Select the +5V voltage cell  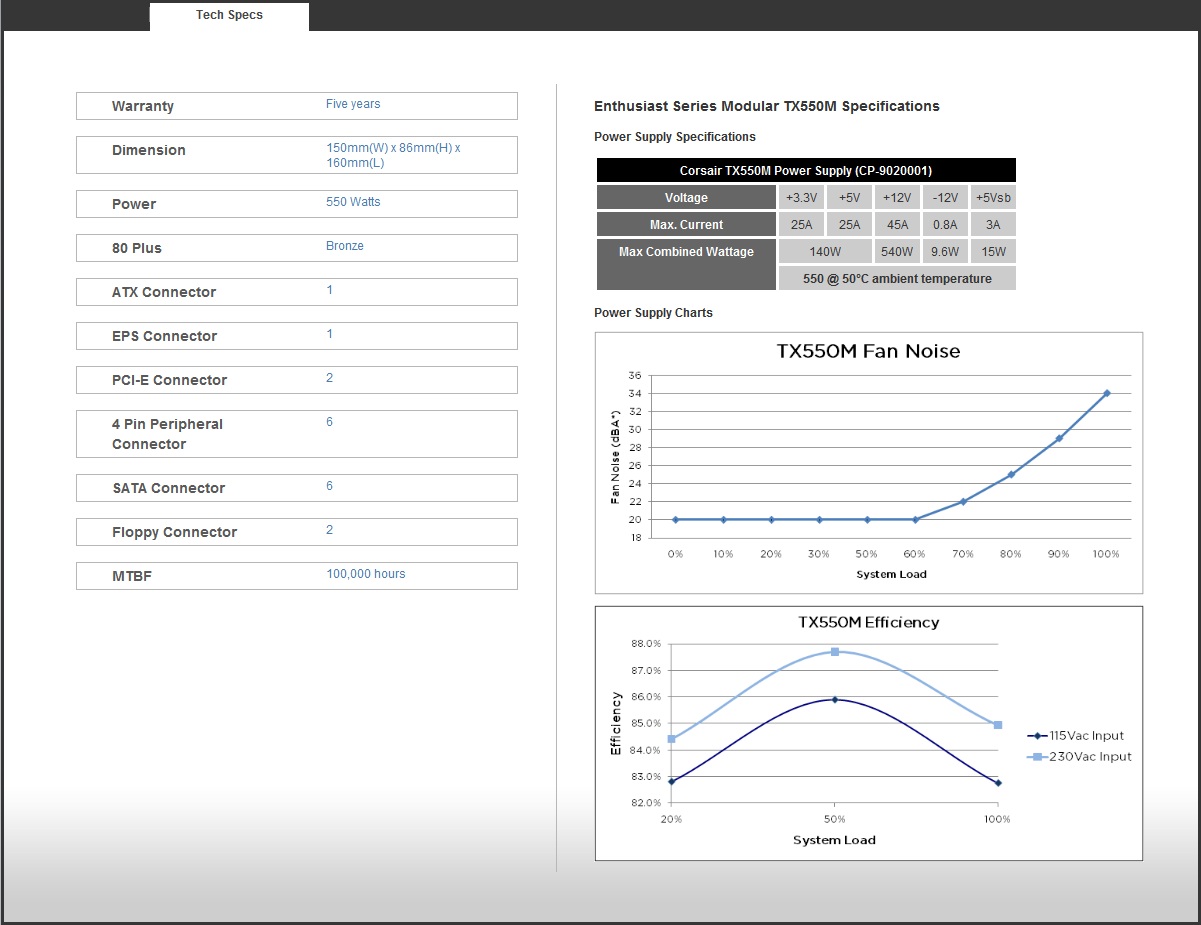pos(850,198)
